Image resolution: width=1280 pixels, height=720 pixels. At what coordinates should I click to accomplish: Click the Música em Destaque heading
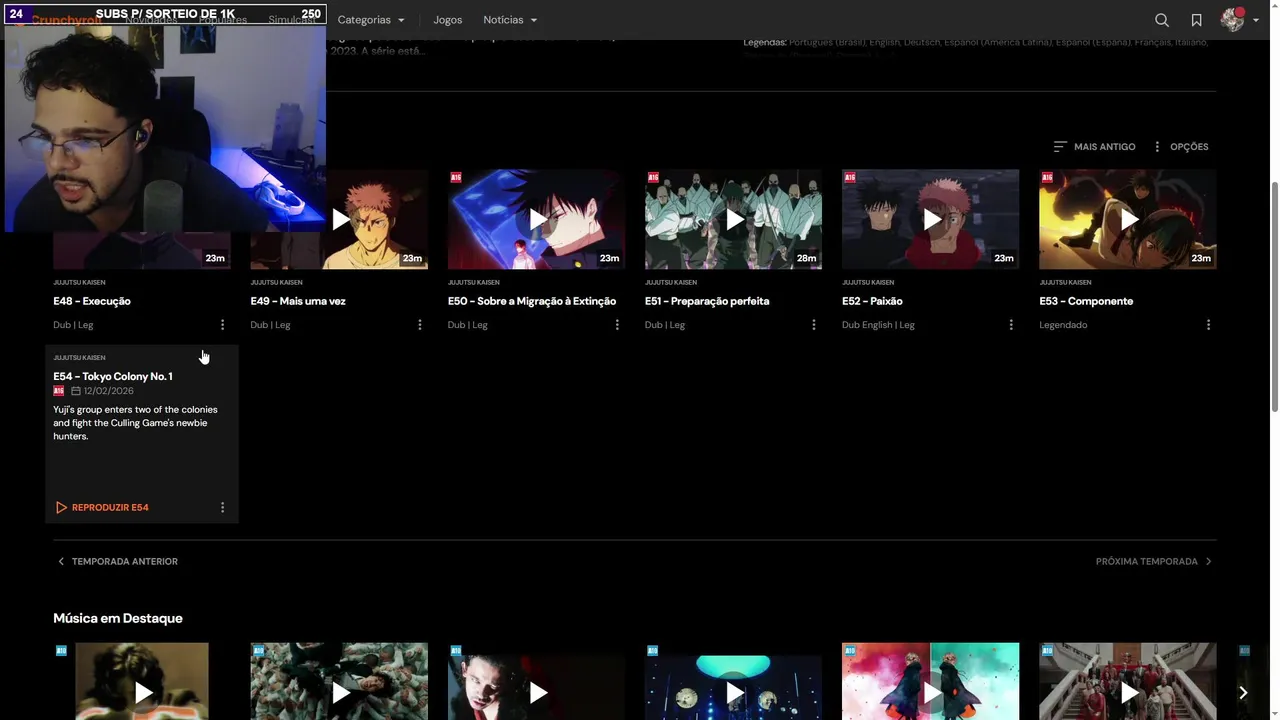pos(118,618)
